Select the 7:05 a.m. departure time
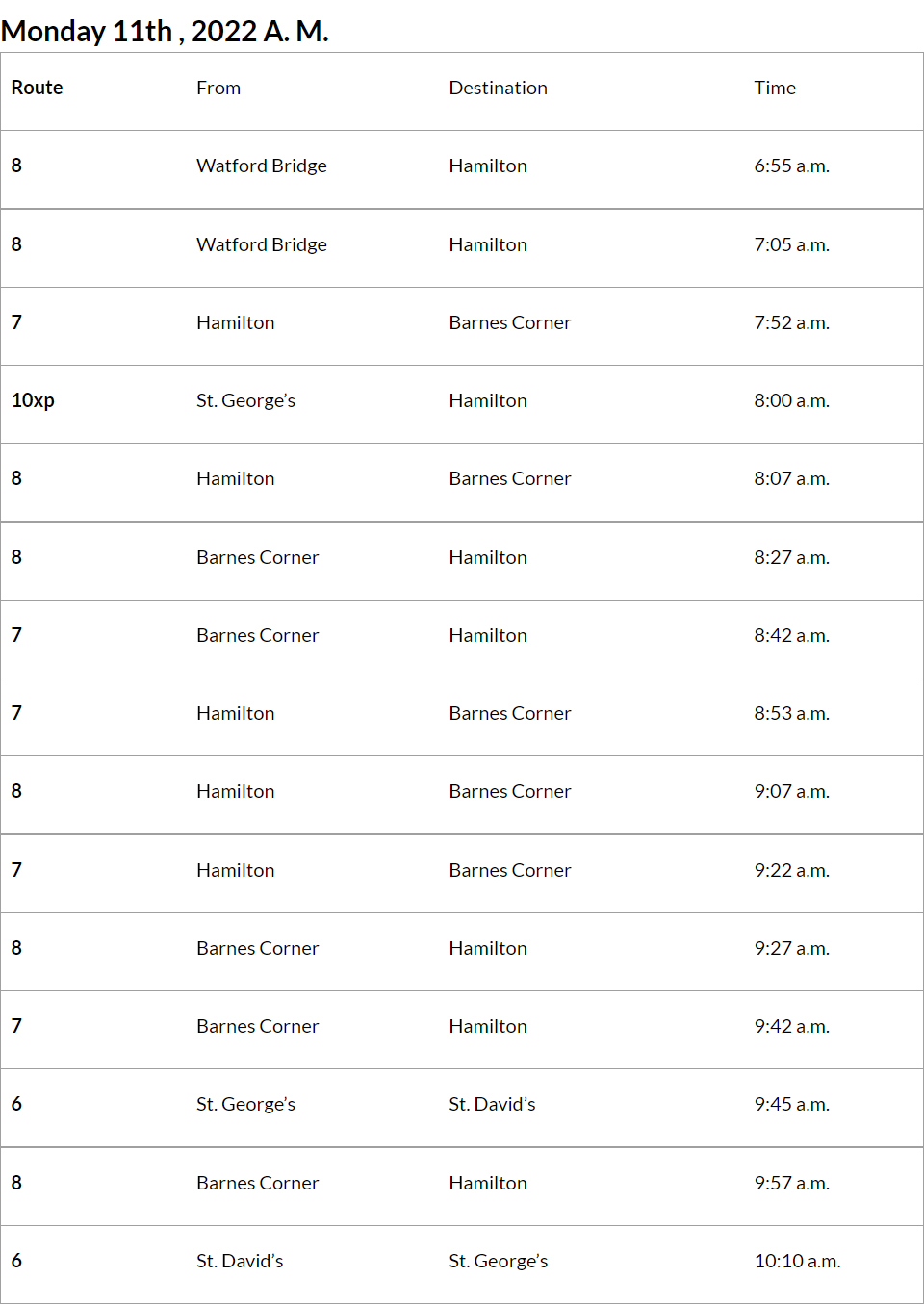The height and width of the screenshot is (1304, 924). pyautogui.click(x=791, y=244)
